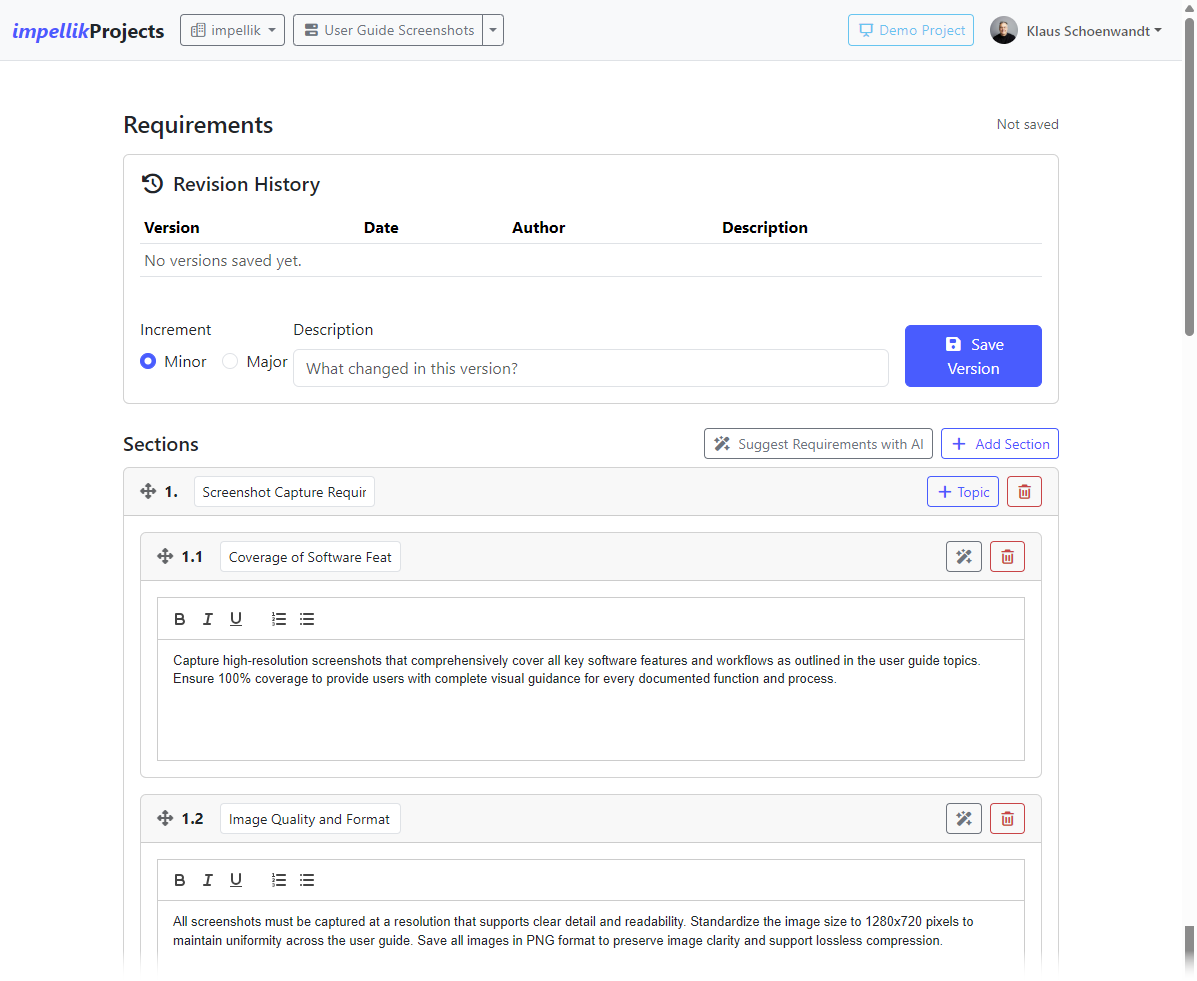
Task: Toggle bold in topic 1.1 editor
Action: [179, 619]
